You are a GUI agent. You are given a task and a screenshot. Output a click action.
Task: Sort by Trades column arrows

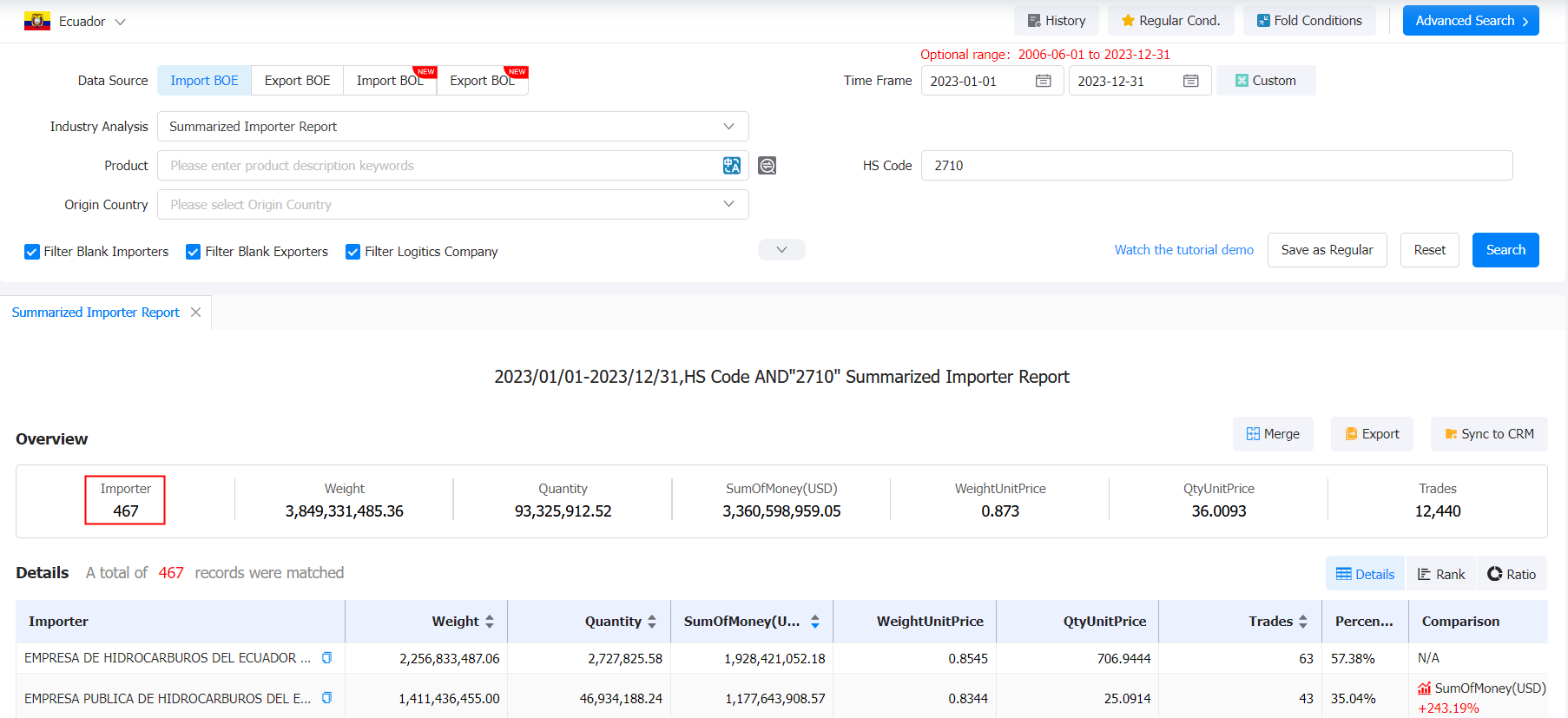(x=1303, y=622)
